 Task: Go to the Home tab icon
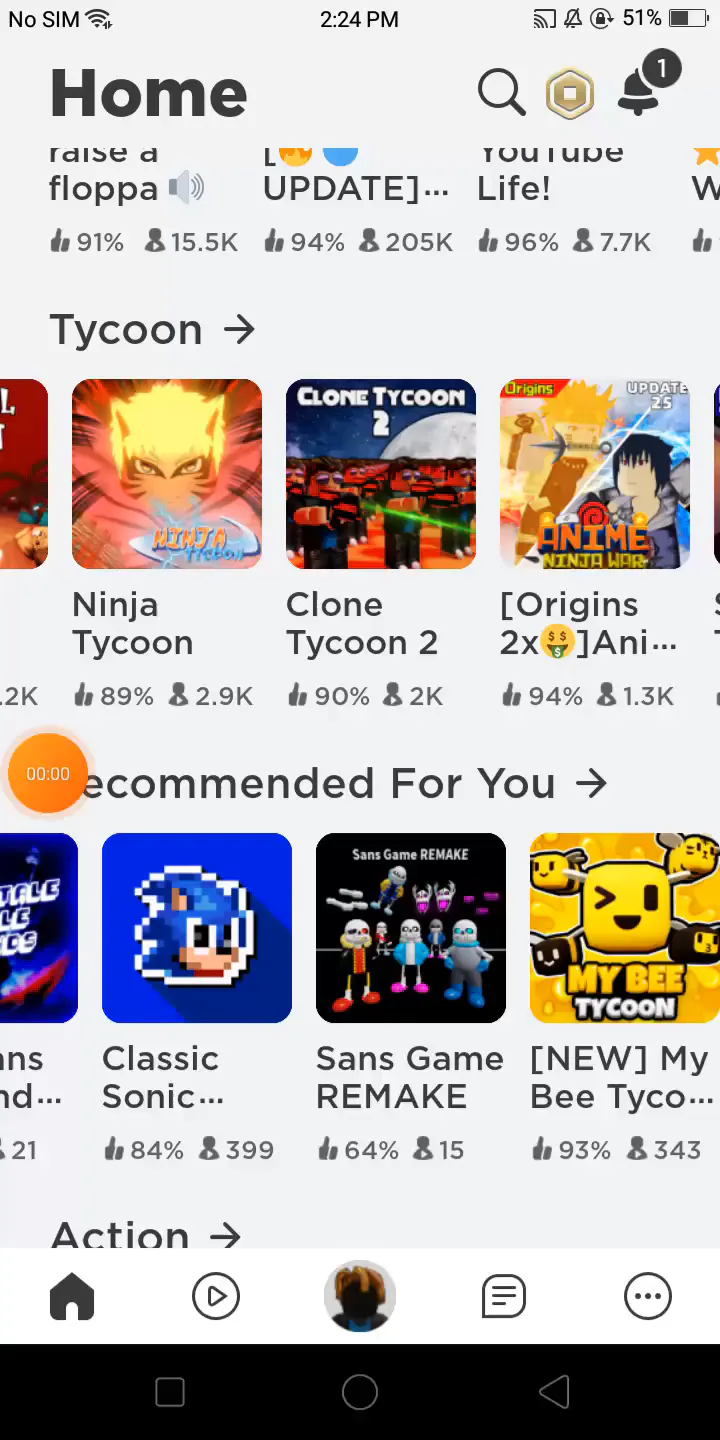click(x=72, y=1297)
